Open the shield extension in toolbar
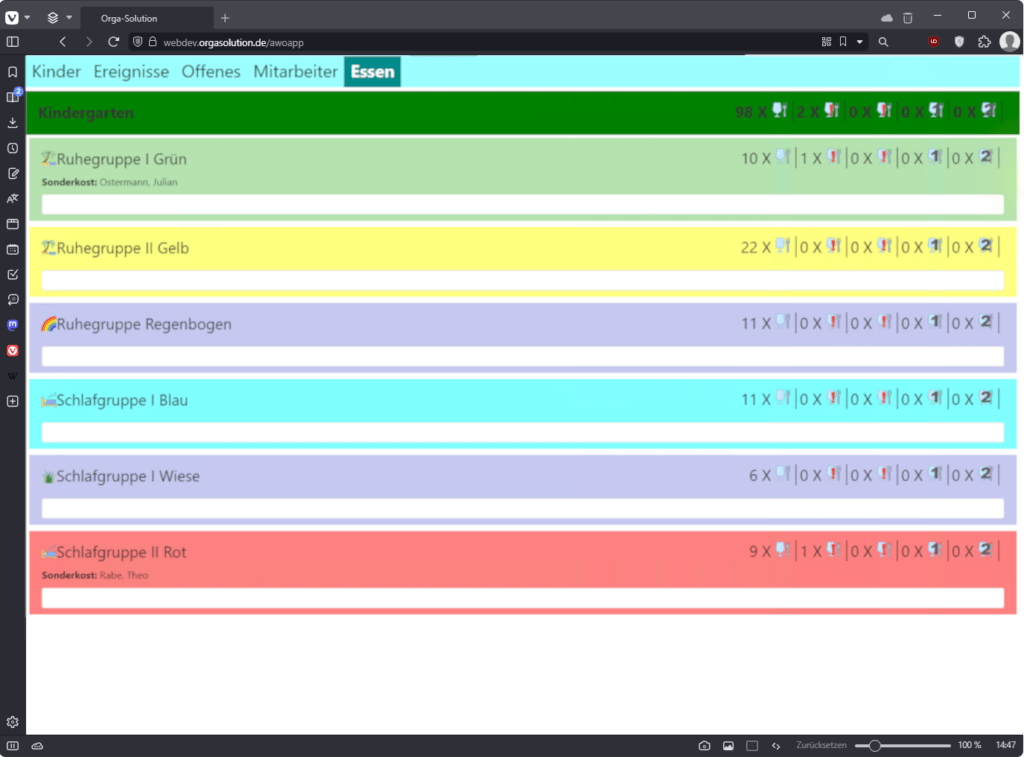Image resolution: width=1024 pixels, height=757 pixels. coord(959,42)
